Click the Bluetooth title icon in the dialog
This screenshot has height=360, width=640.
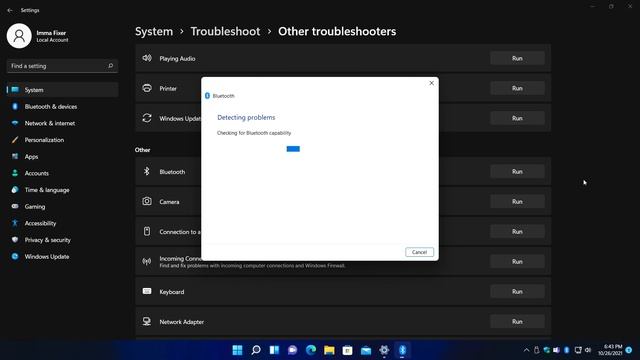tap(207, 96)
